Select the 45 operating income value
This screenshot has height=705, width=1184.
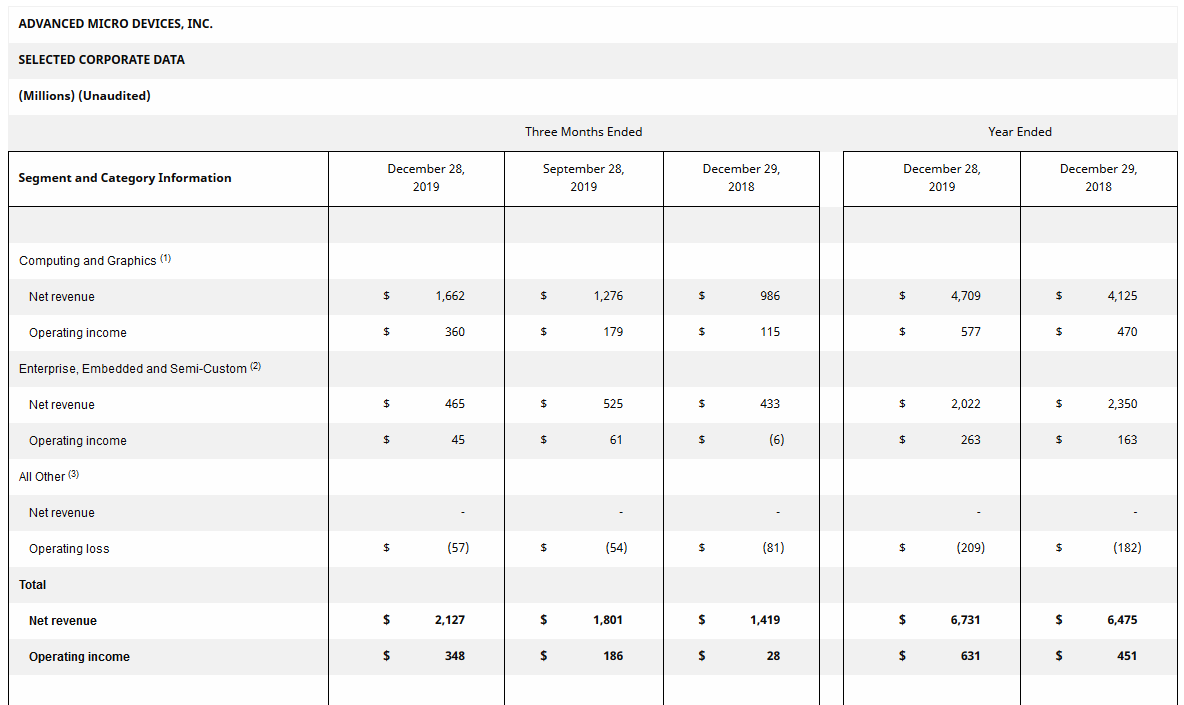(458, 440)
